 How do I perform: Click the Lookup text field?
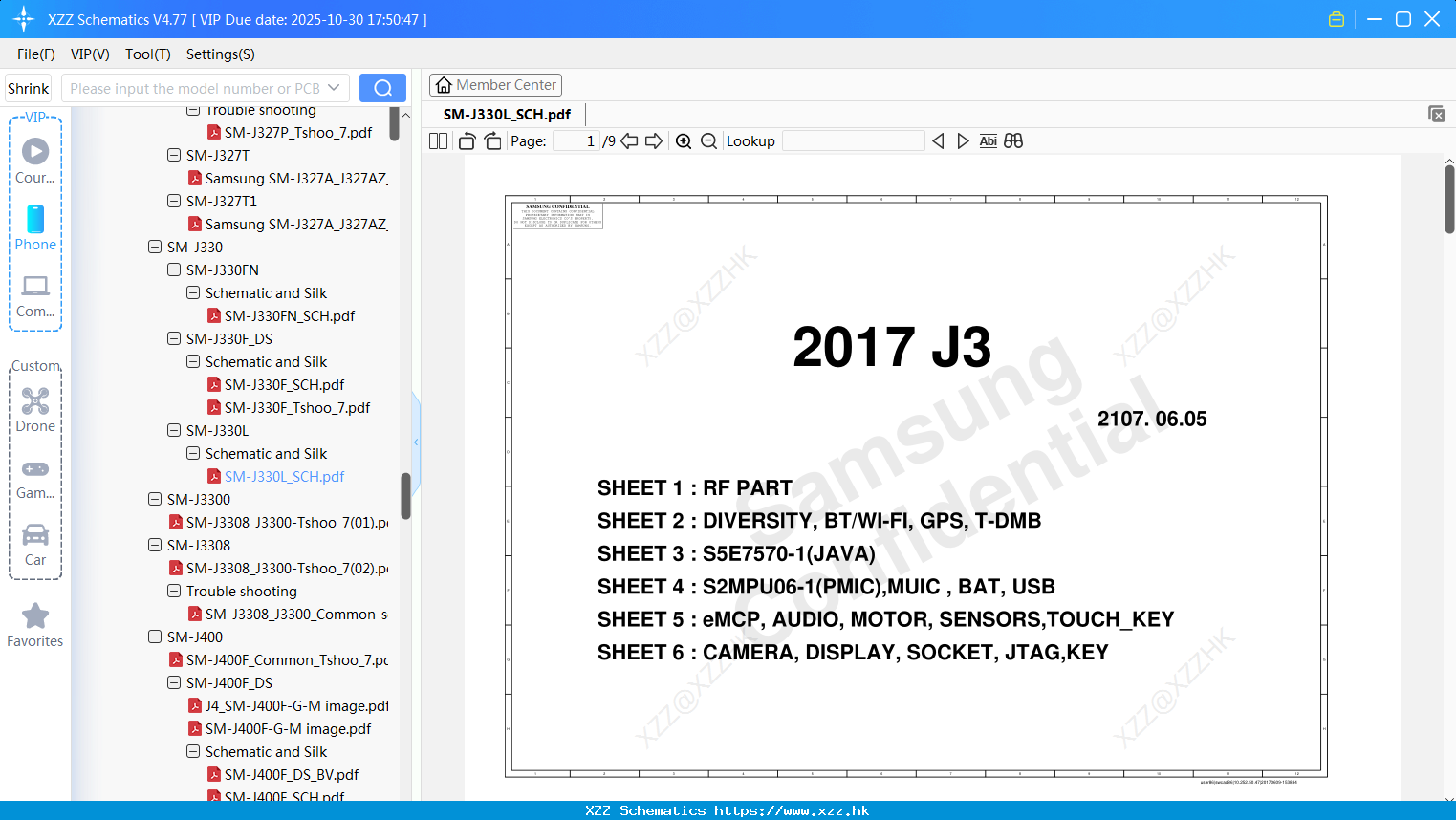[x=853, y=140]
